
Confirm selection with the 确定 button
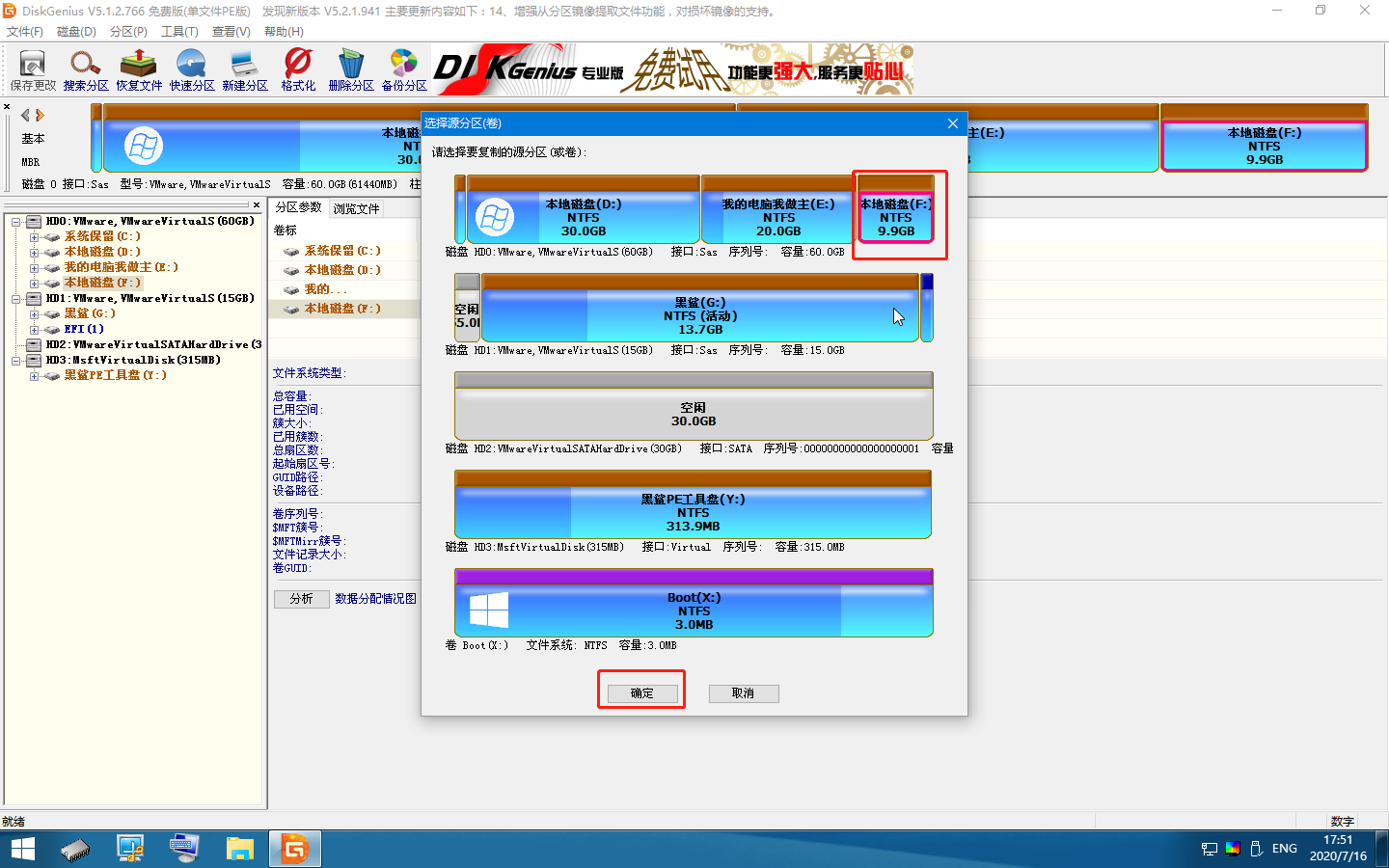click(642, 693)
